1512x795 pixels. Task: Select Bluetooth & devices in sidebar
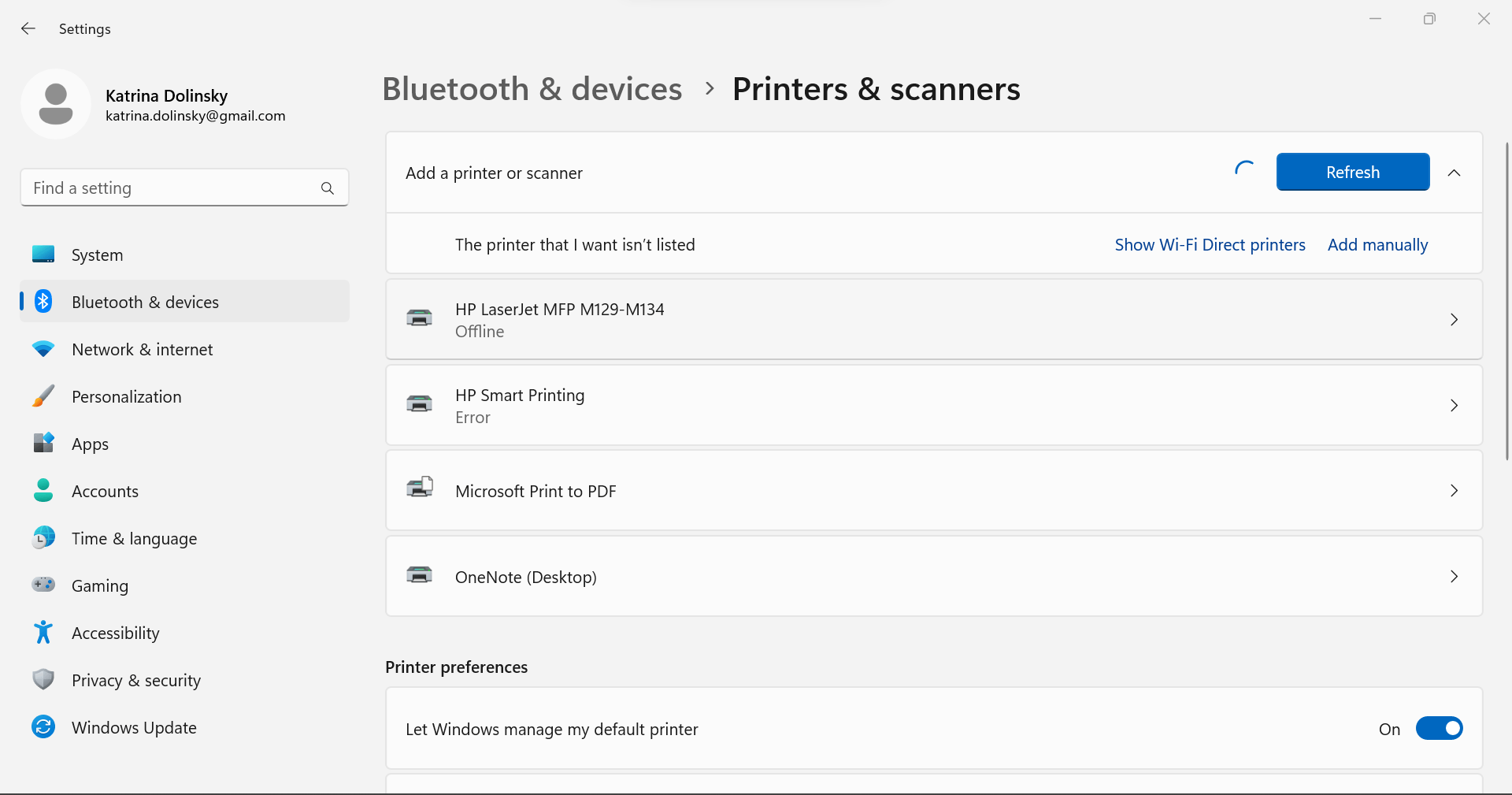[185, 302]
